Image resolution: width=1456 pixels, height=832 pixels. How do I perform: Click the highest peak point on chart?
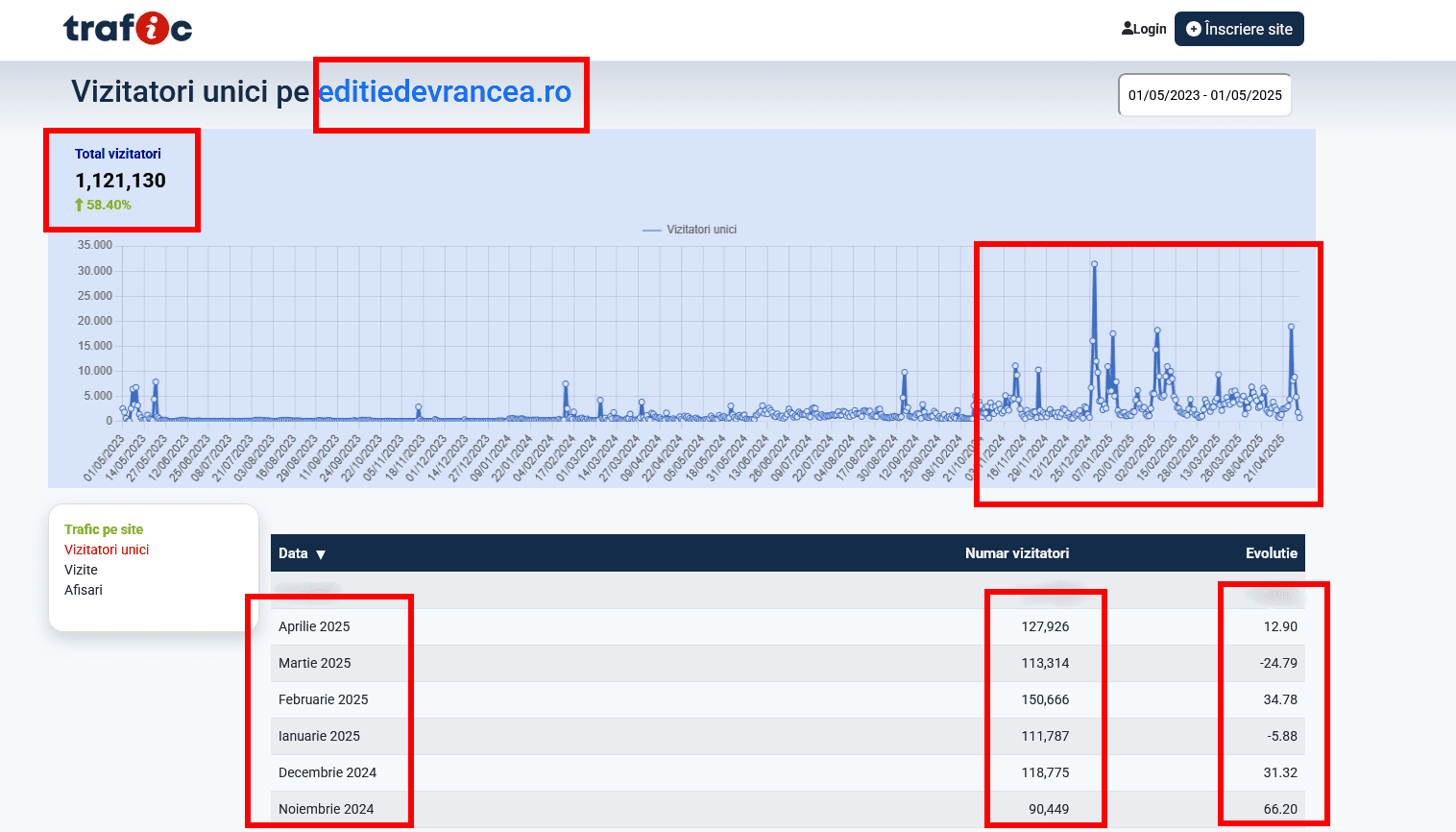(1094, 264)
